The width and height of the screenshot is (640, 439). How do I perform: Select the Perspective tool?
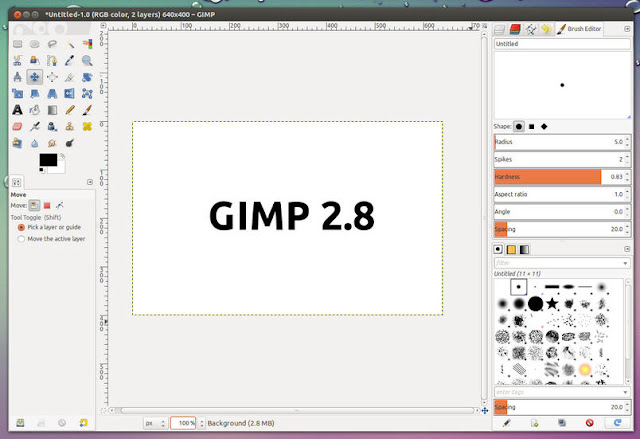52,93
